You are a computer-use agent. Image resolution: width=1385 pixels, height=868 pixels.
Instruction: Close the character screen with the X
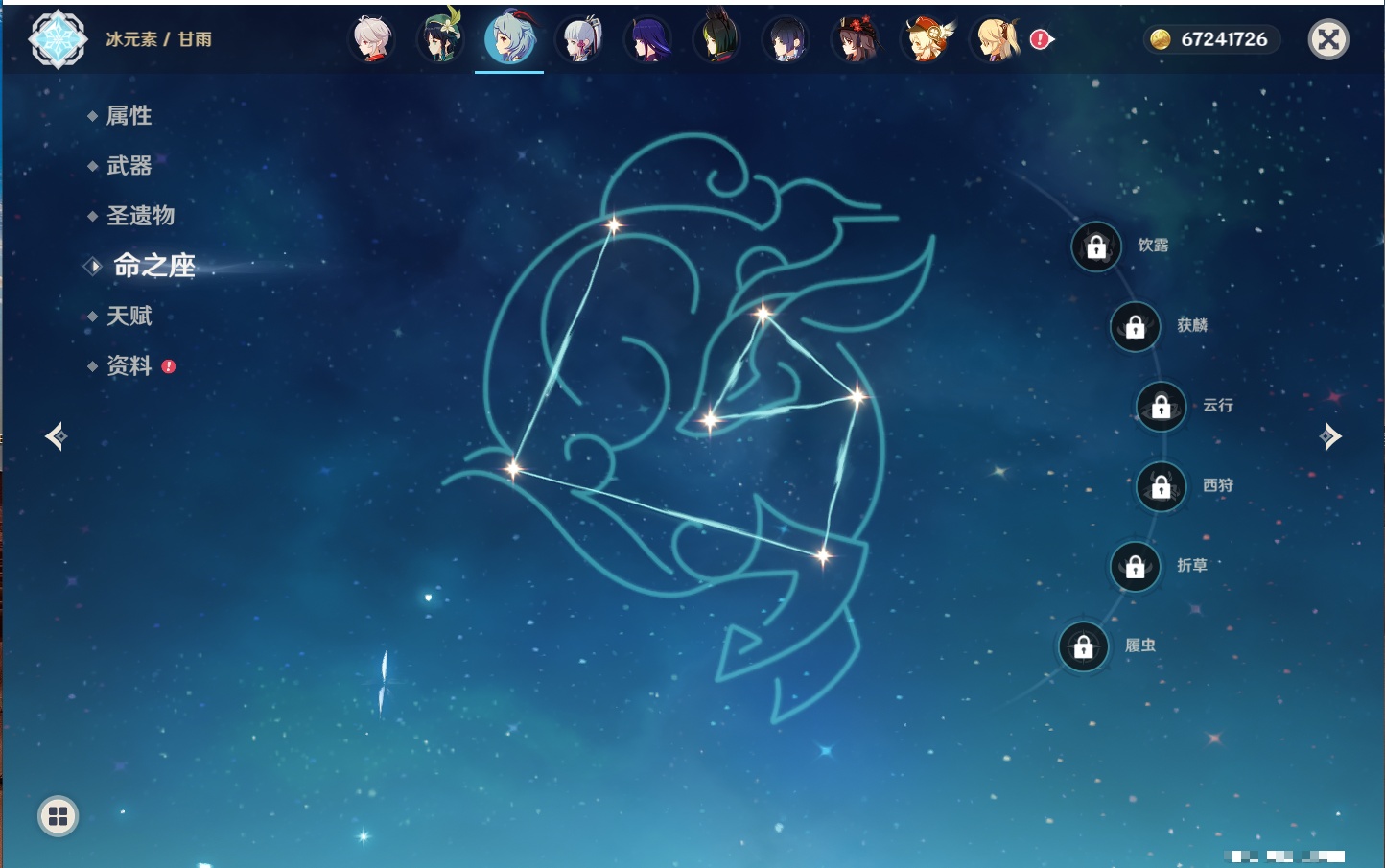[1328, 39]
